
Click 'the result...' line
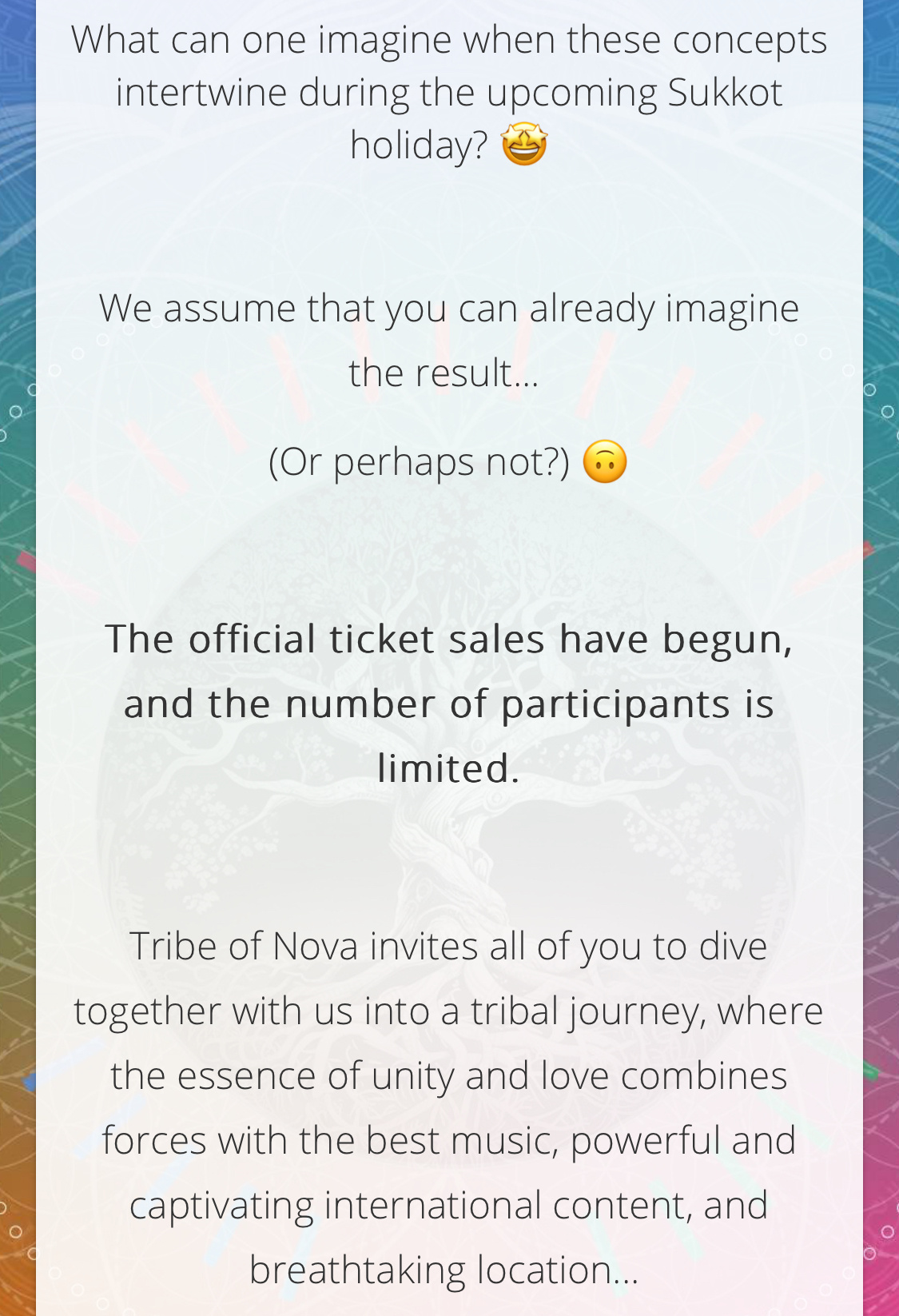click(444, 373)
